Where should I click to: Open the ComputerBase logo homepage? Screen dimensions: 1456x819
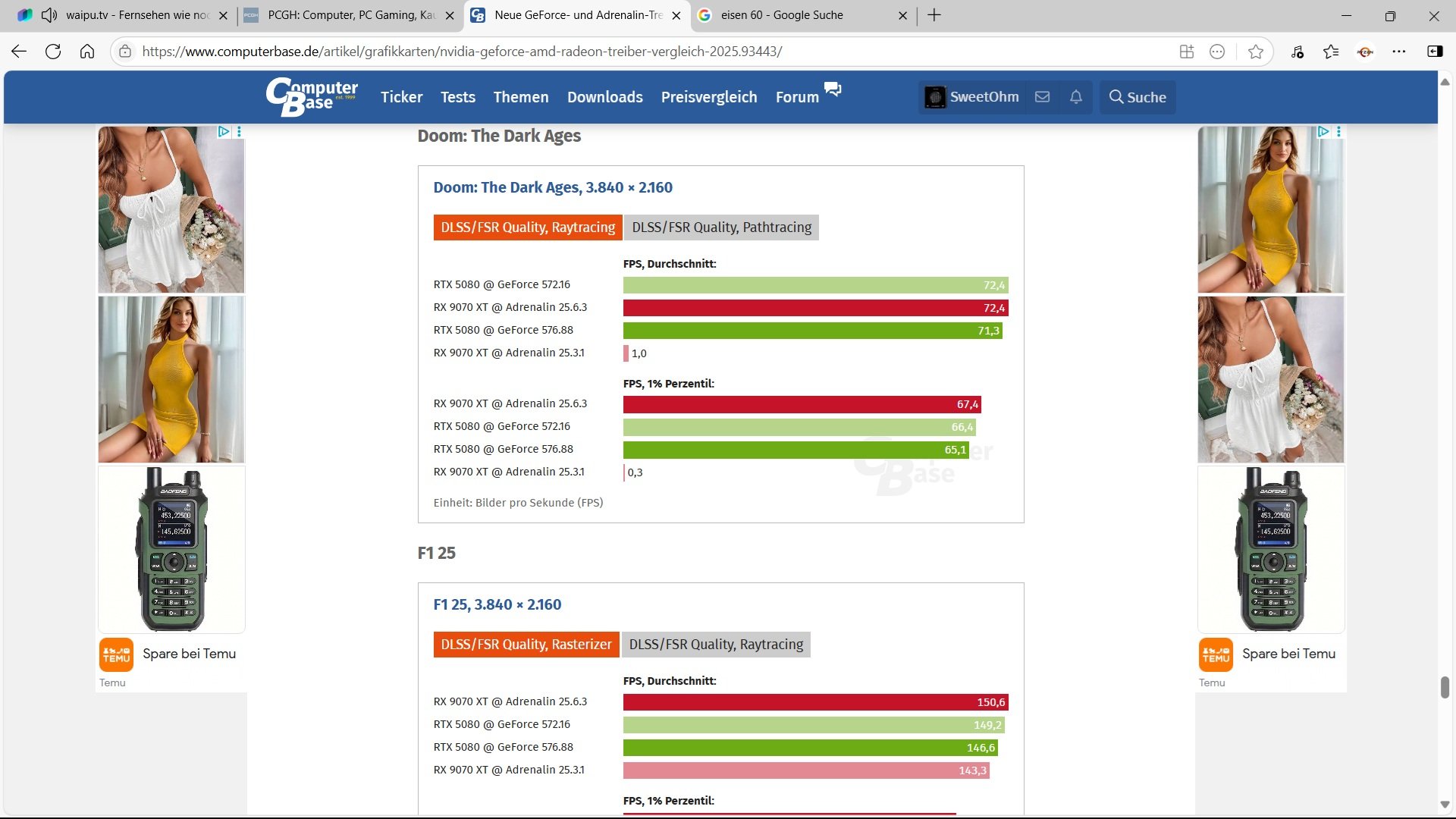[312, 97]
